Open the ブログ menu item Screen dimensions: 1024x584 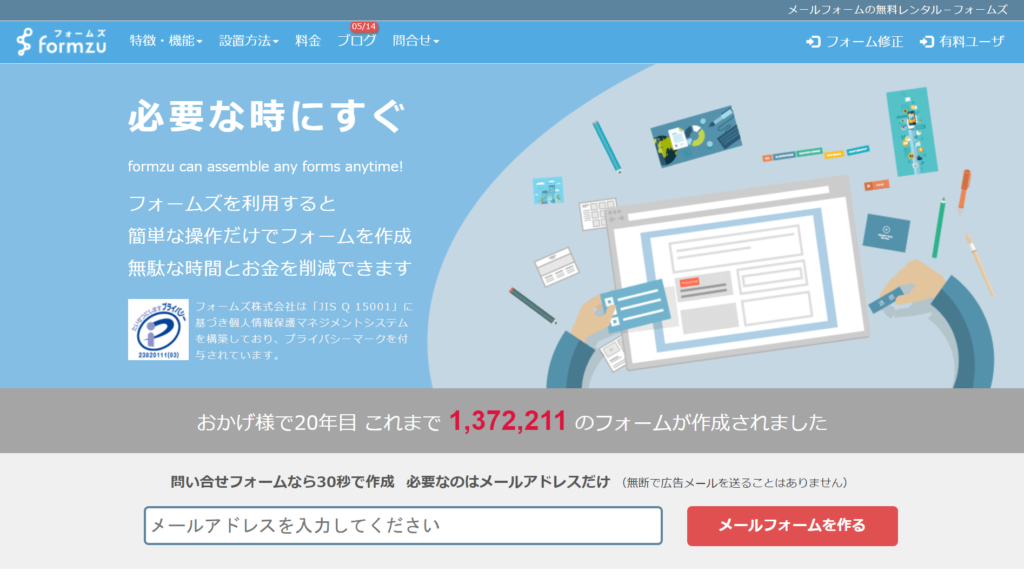(x=357, y=41)
